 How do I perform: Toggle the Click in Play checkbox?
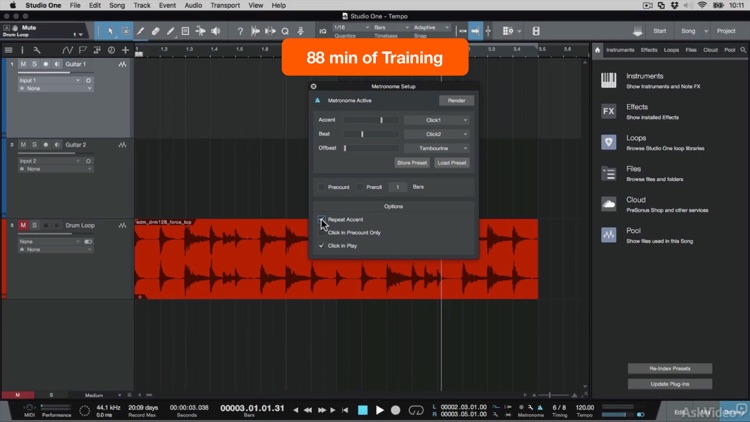pos(321,245)
